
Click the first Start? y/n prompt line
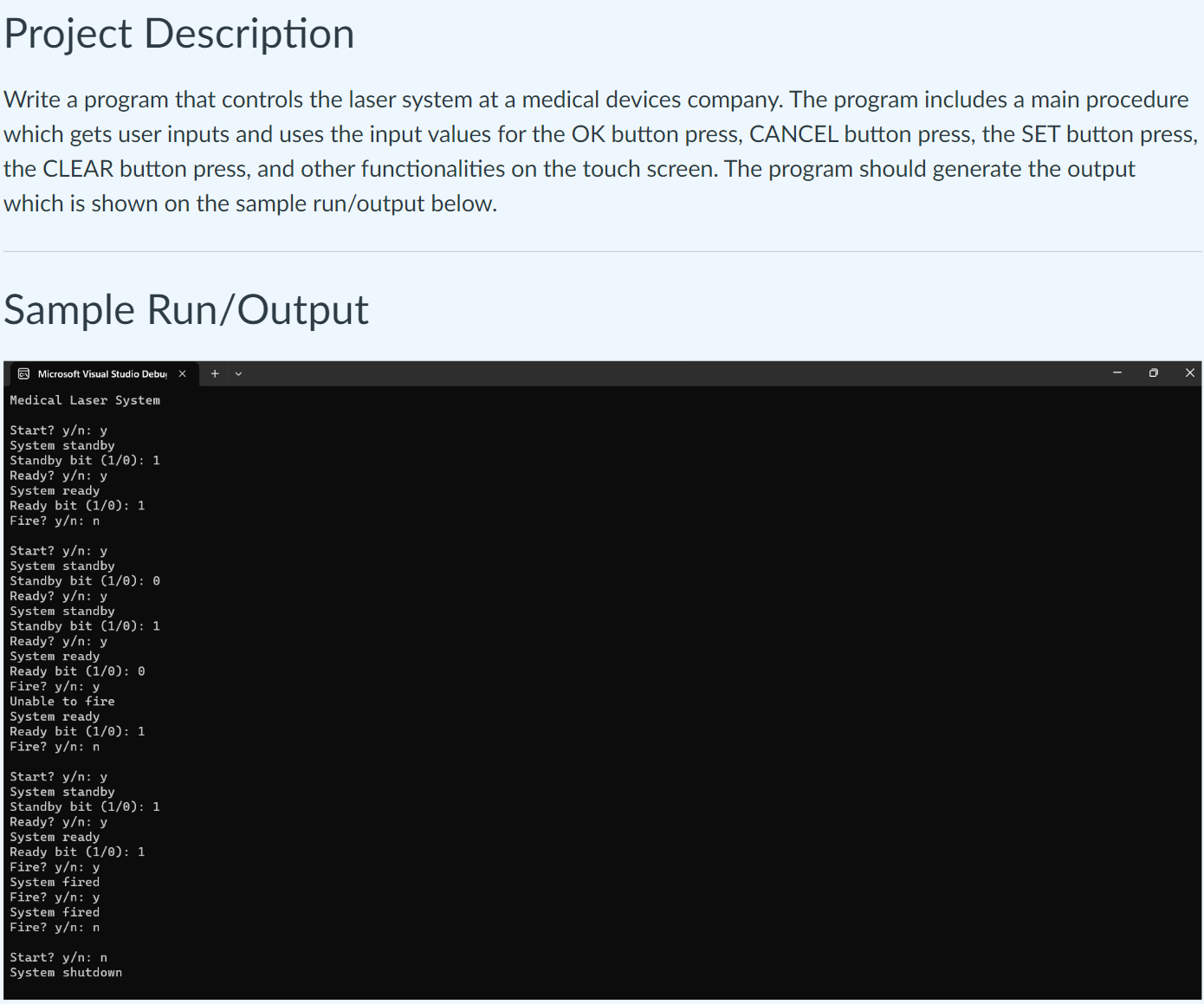pos(58,430)
